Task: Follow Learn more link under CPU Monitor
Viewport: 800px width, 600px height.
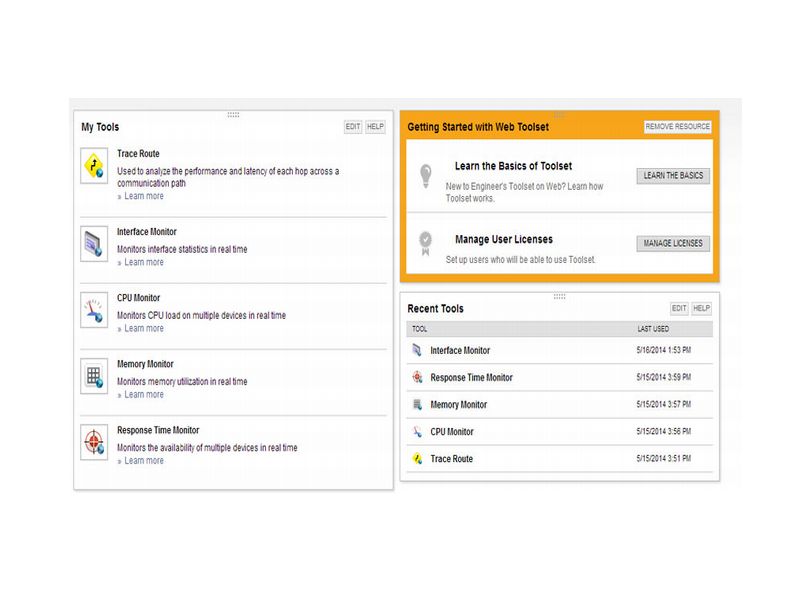Action: click(144, 329)
